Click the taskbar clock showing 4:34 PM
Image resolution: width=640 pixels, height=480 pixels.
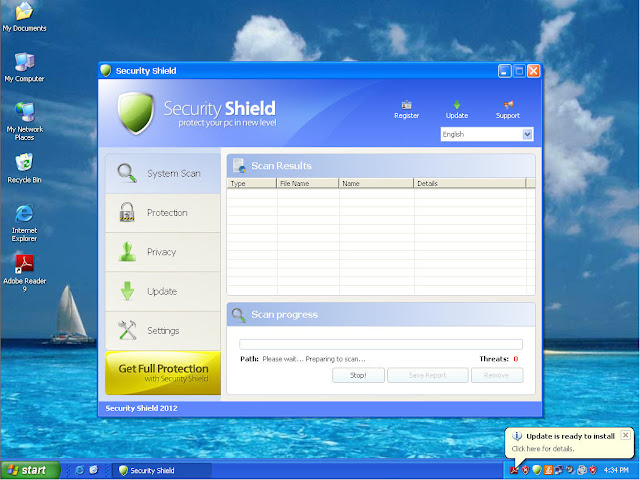click(616, 470)
